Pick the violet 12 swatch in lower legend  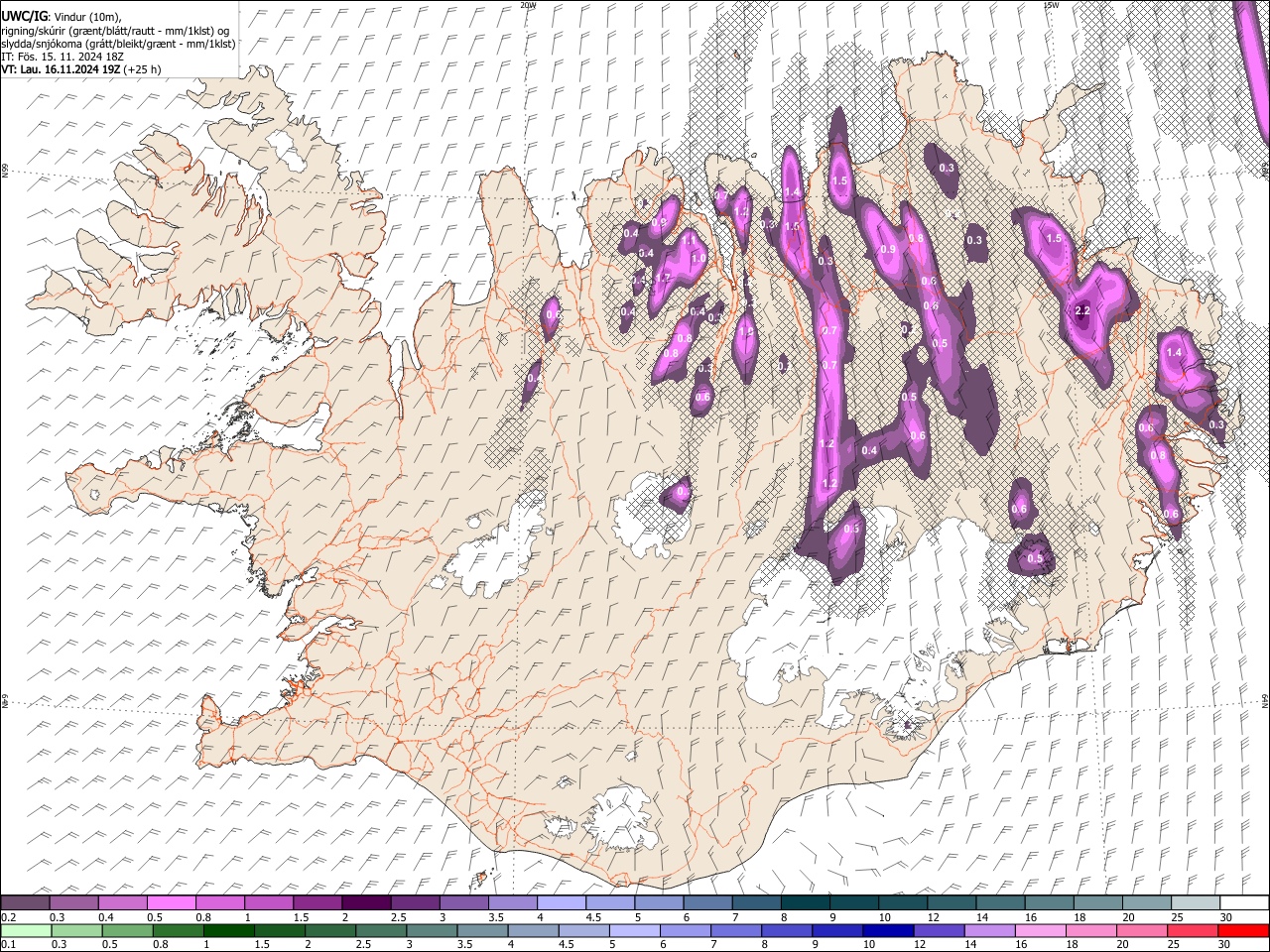pyautogui.click(x=940, y=930)
